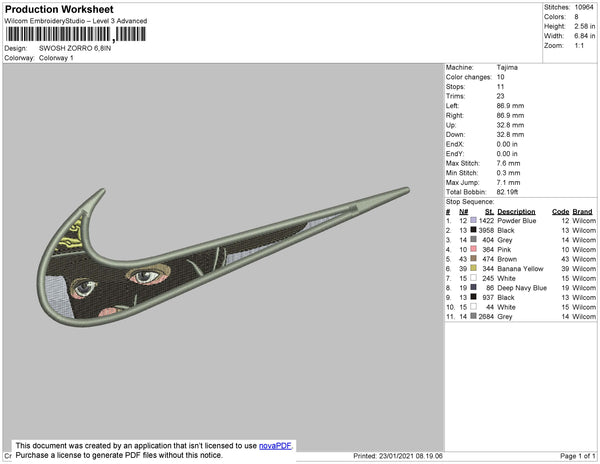Screen dimensions: 600x464
Task: Click the 'Powder Blue' description in row 1
Action: (x=517, y=221)
